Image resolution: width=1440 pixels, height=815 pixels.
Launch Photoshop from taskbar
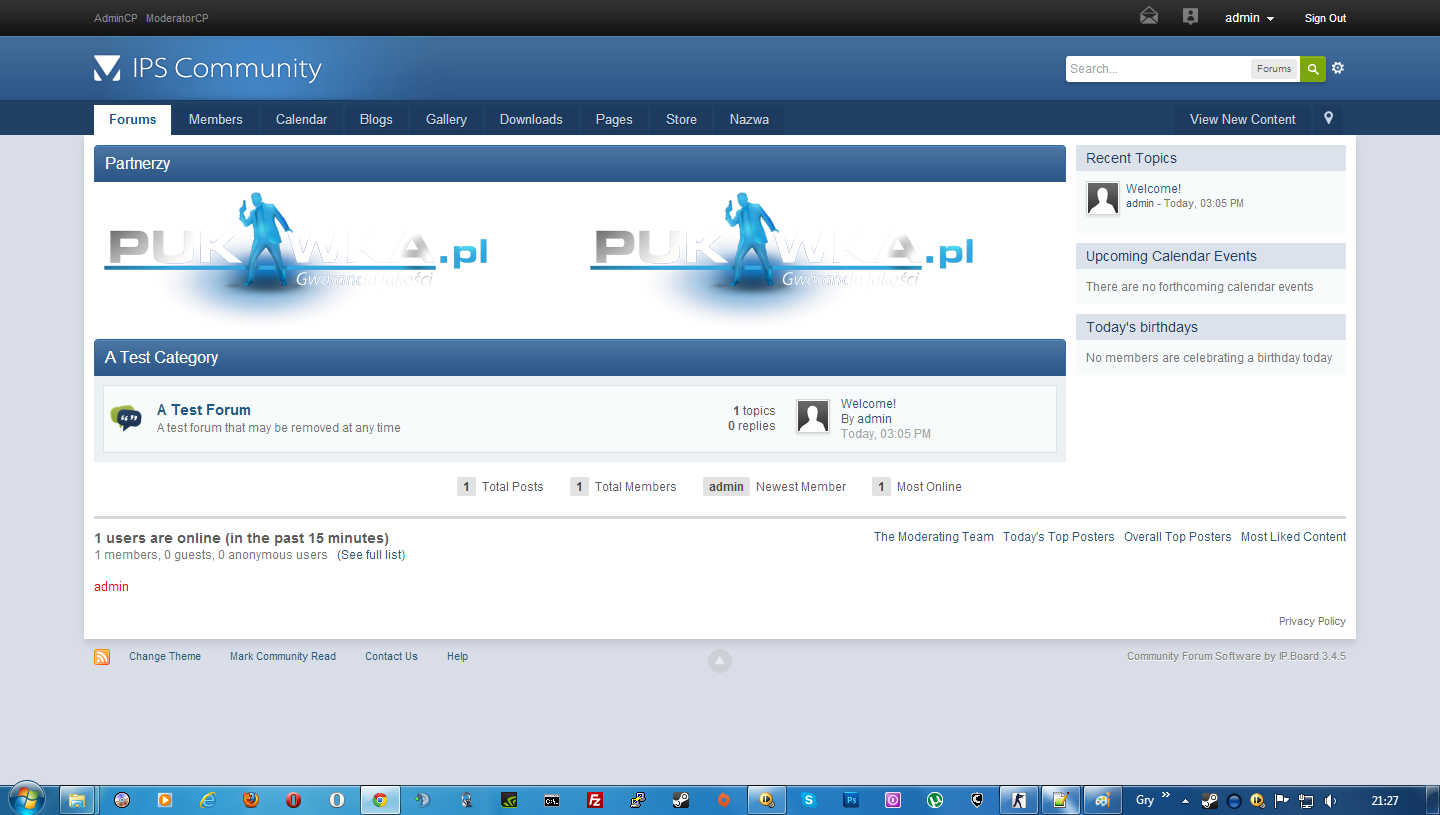[852, 800]
